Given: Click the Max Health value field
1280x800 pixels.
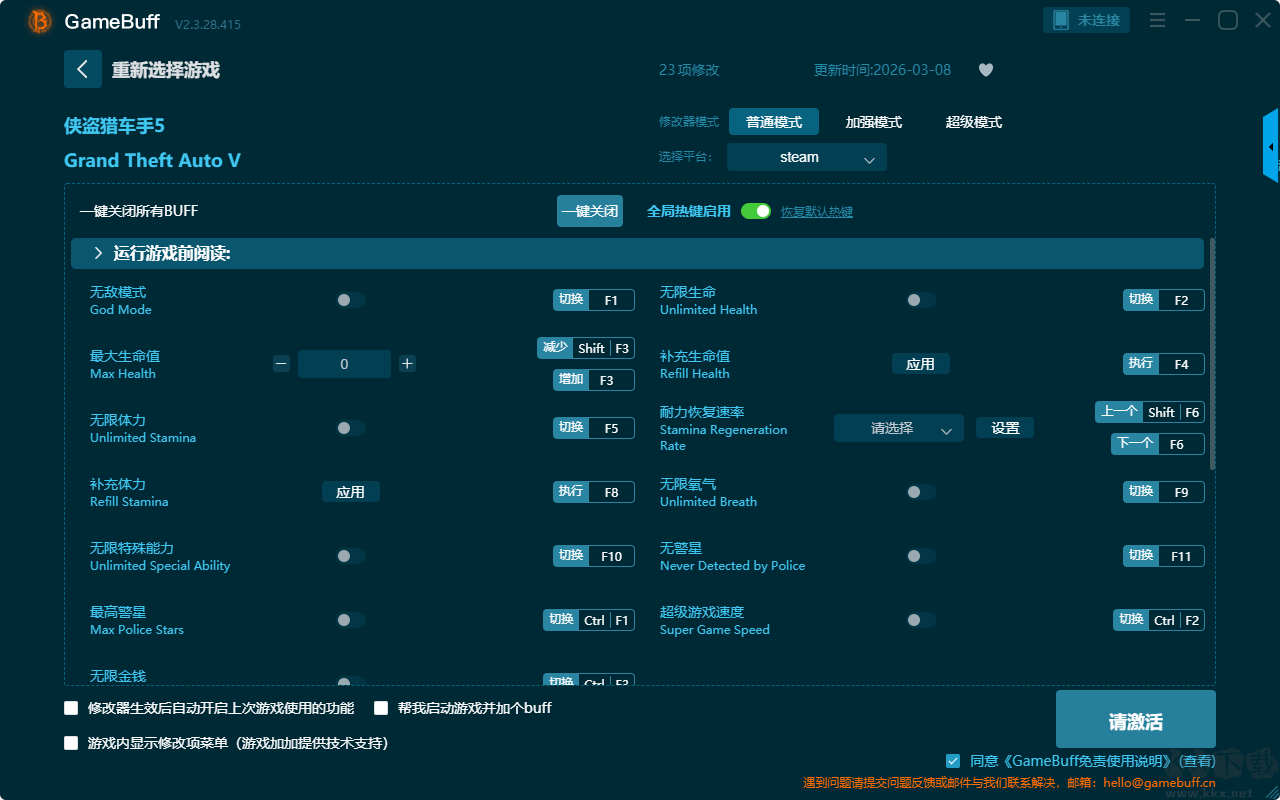Looking at the screenshot, I should tap(344, 364).
